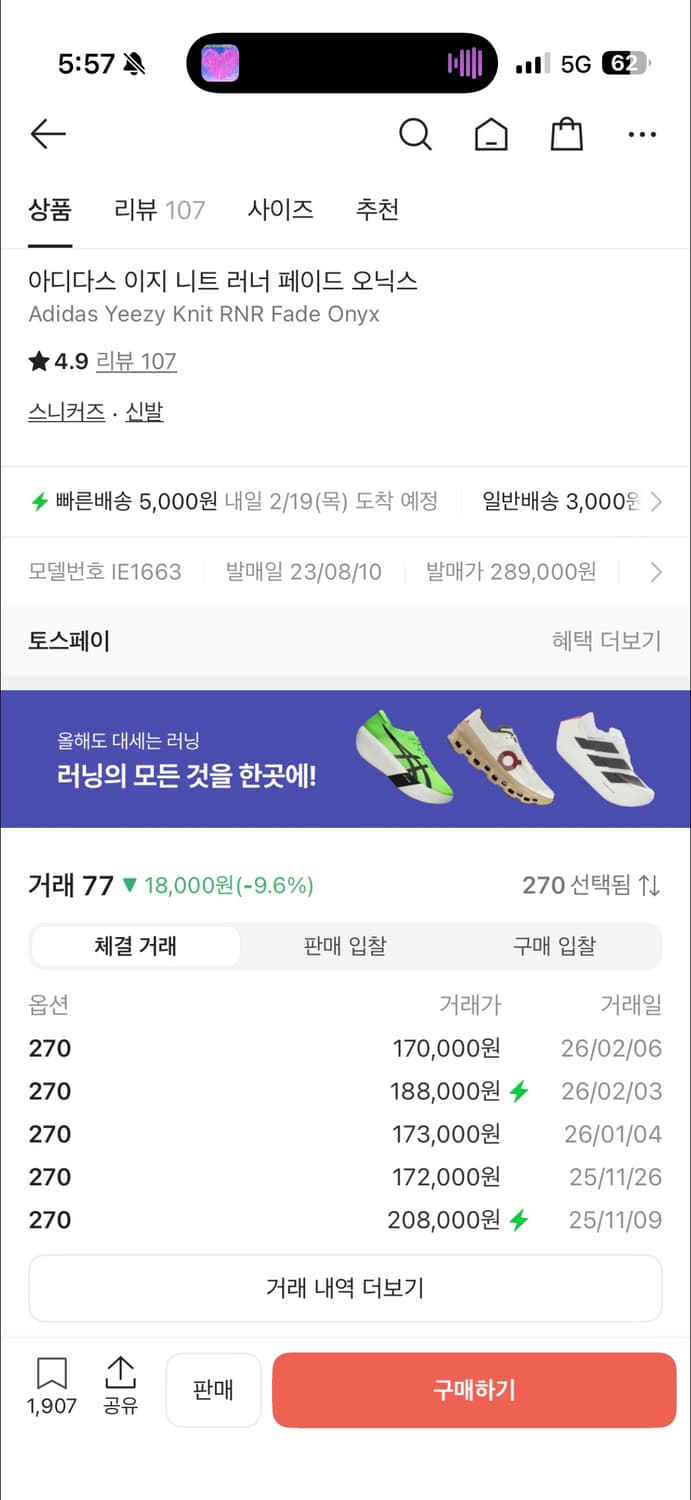
Task: Open the shopping bag icon
Action: pos(566,134)
